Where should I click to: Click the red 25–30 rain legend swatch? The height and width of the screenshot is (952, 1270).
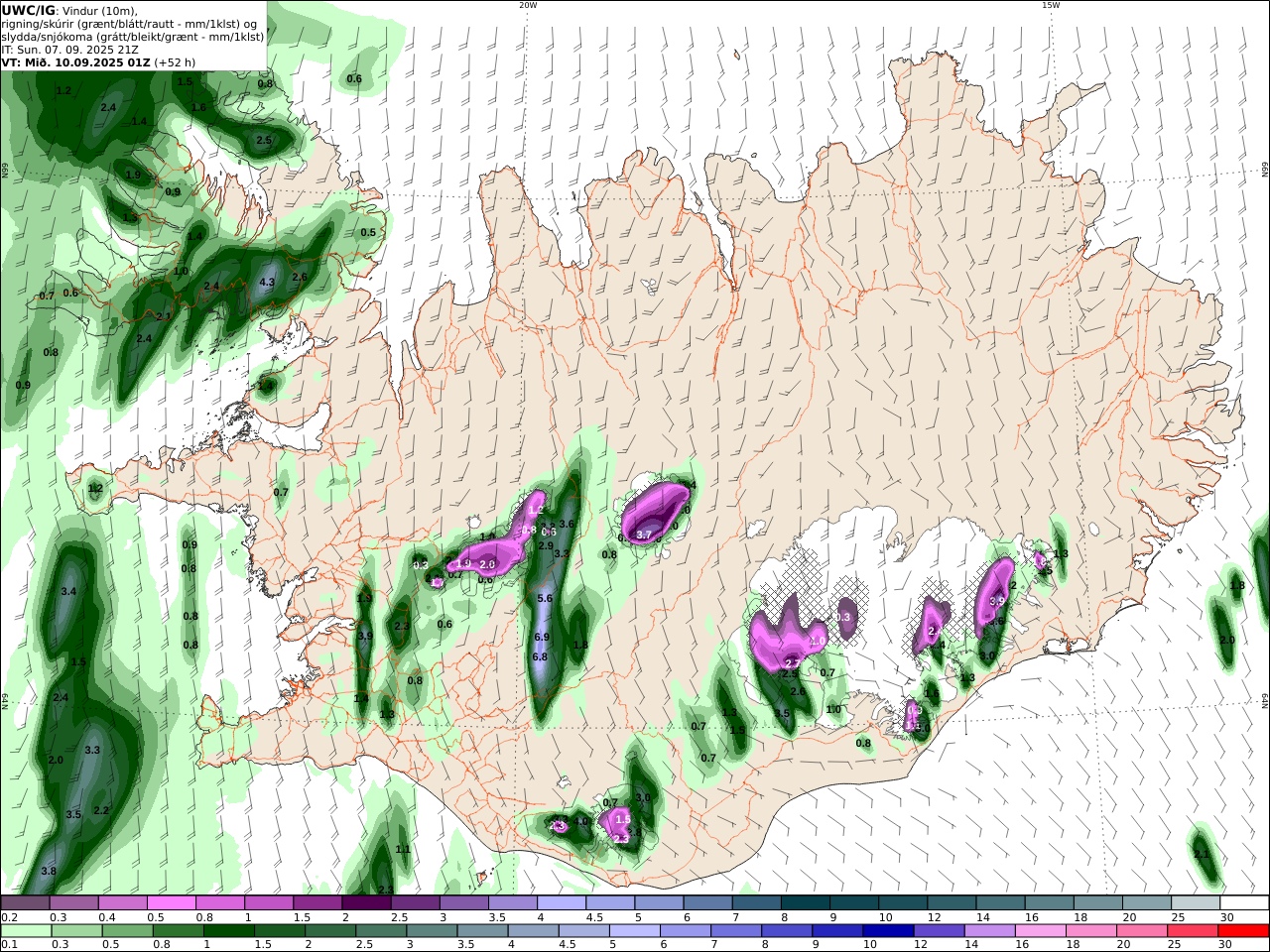click(x=1192, y=931)
